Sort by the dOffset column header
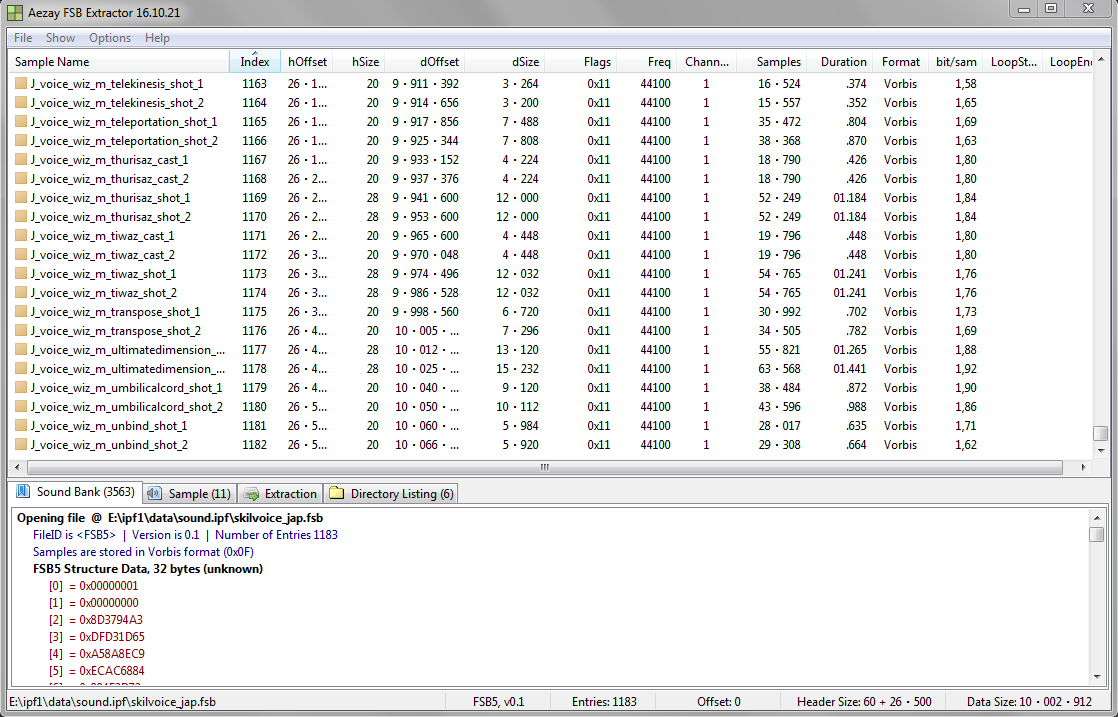This screenshot has height=717, width=1118. click(425, 61)
